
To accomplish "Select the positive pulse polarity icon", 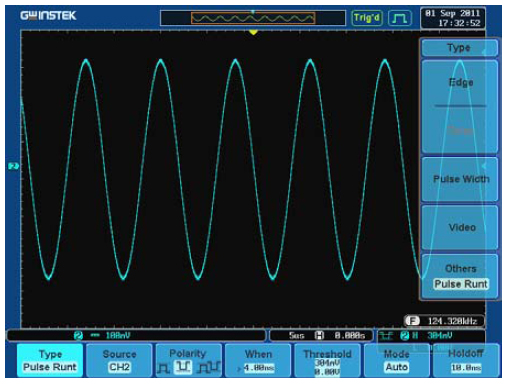I will [163, 368].
